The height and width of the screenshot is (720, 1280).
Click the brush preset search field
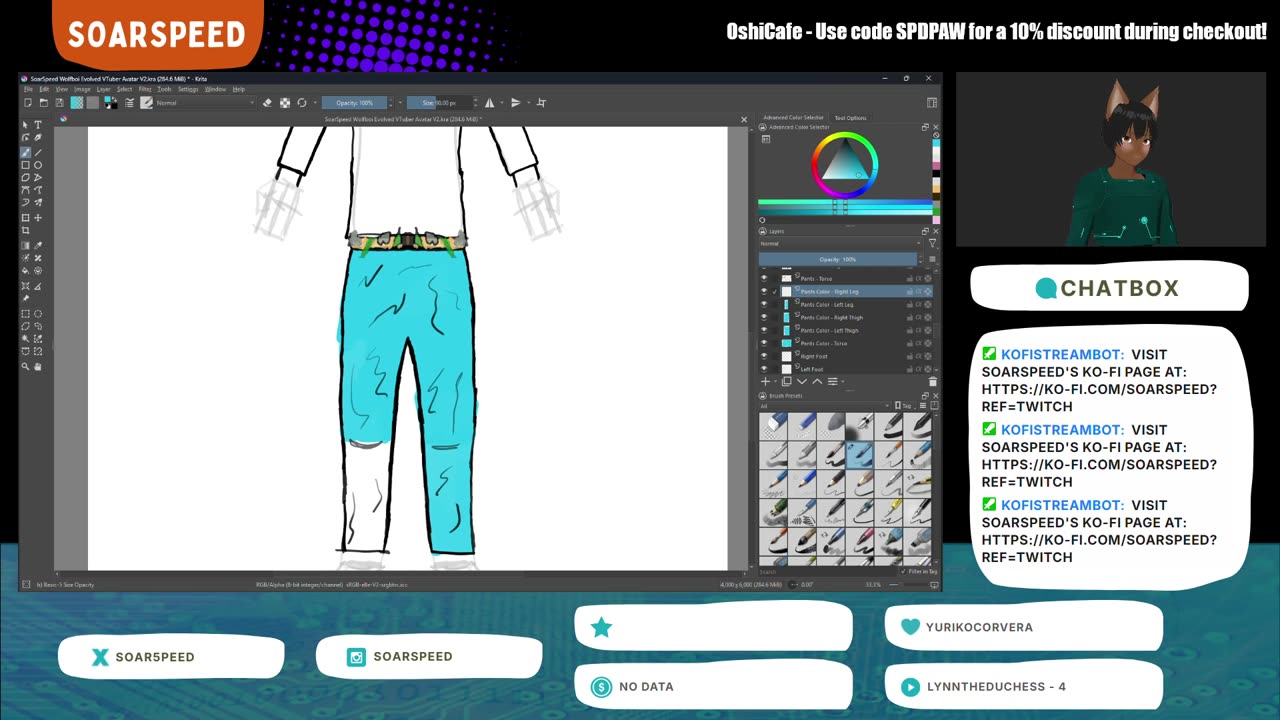pyautogui.click(x=826, y=572)
